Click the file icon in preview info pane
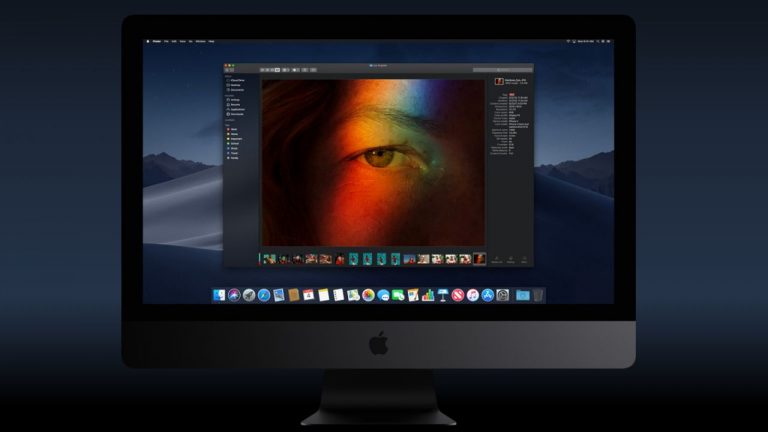 pos(499,82)
